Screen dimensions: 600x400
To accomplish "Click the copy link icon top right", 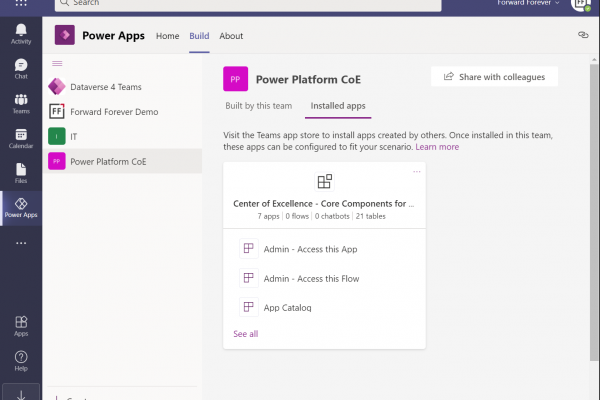I will pos(583,35).
